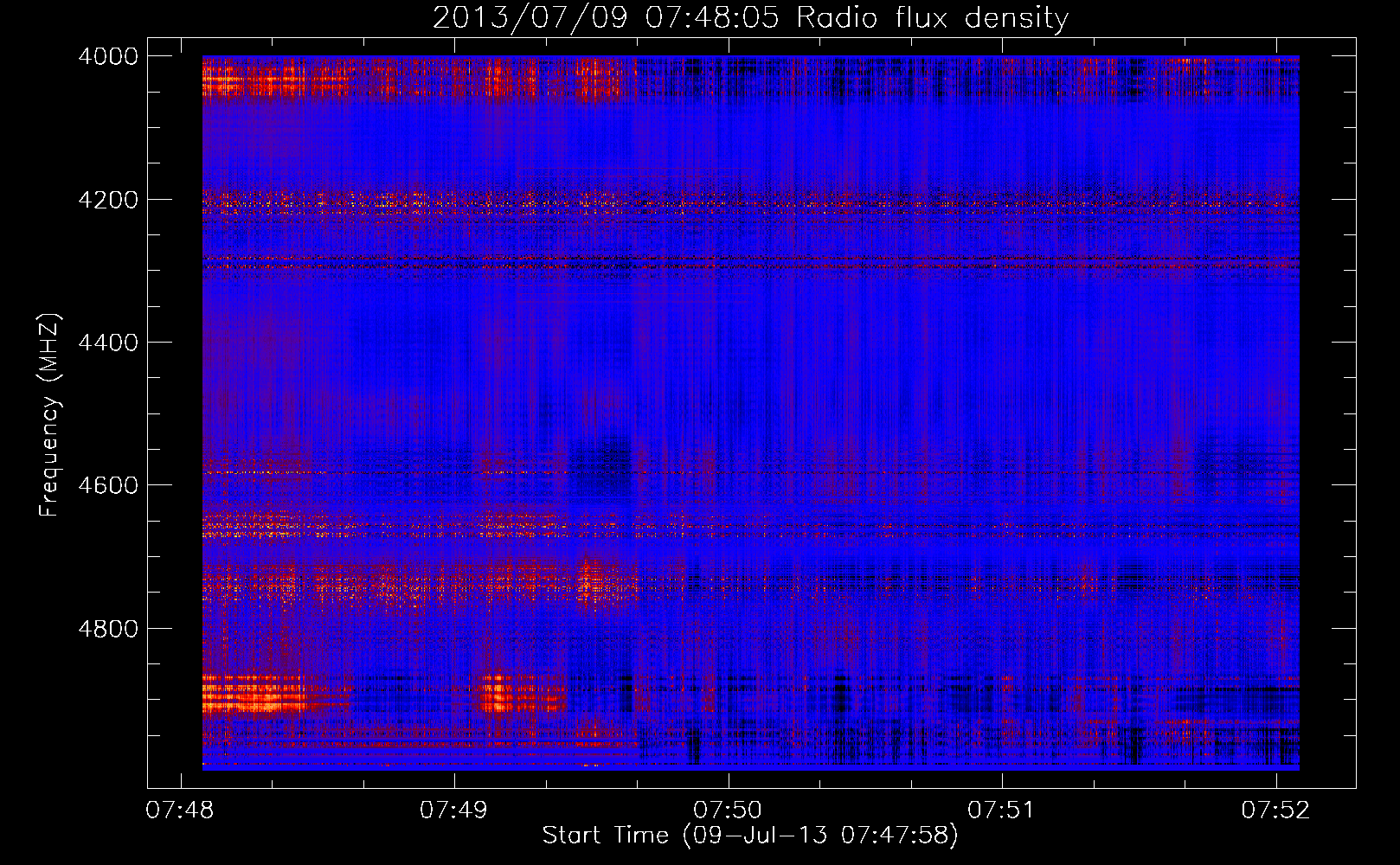Click the 'Start Time (09-Jul-13 07:47:58)' label

click(x=750, y=836)
